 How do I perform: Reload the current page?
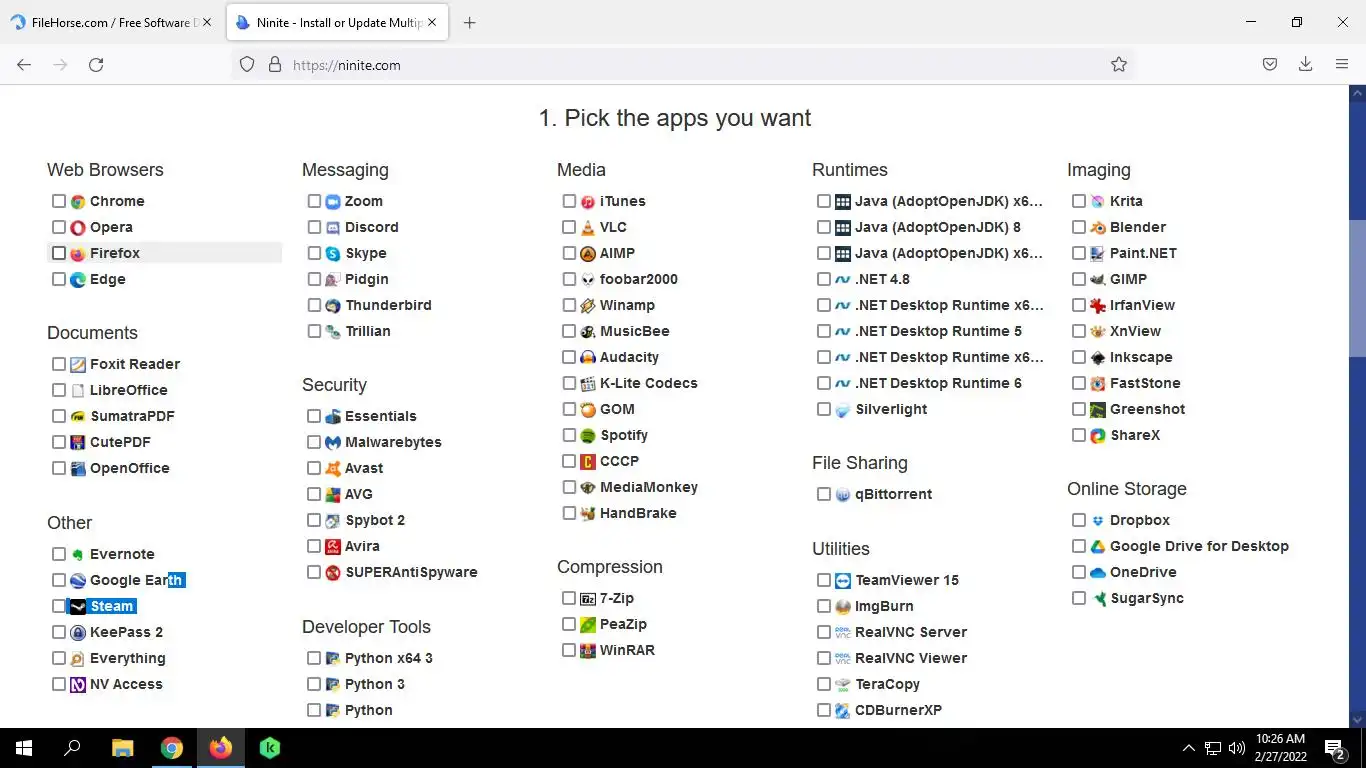(x=96, y=64)
